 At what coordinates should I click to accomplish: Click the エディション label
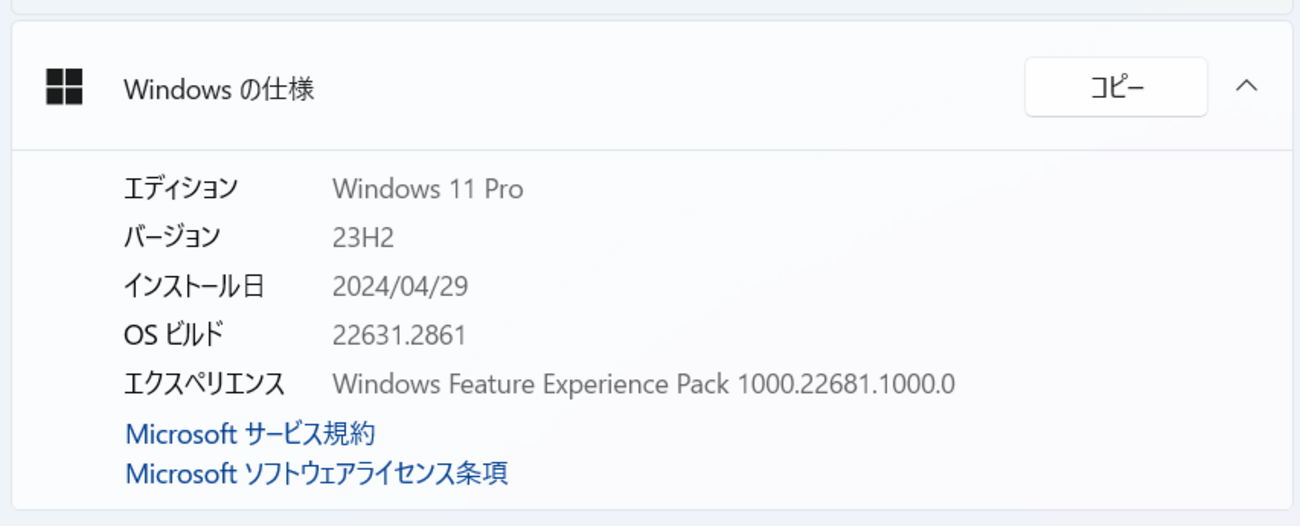click(181, 188)
